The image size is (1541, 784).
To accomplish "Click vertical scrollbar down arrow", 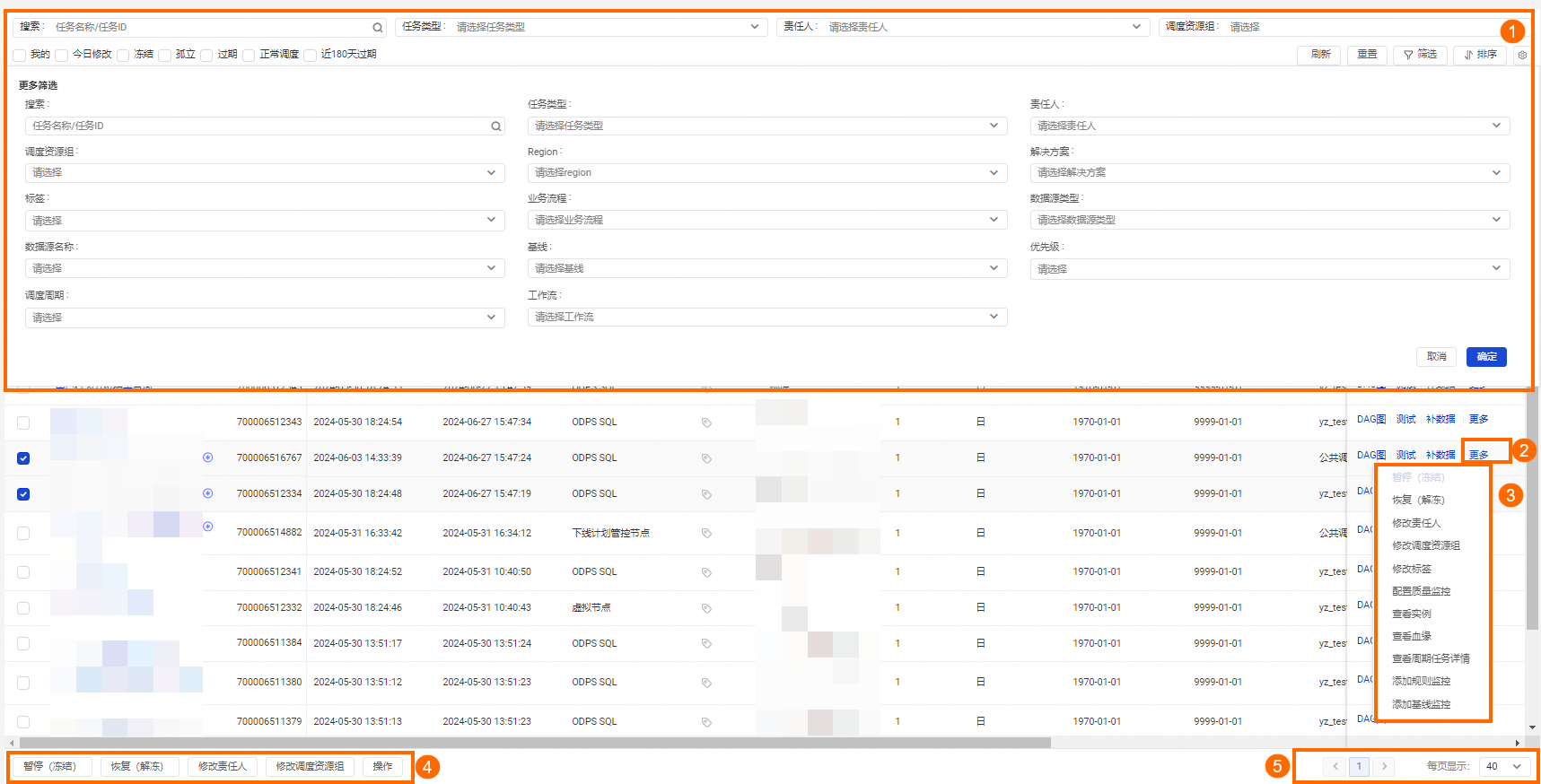I will 1533,727.
